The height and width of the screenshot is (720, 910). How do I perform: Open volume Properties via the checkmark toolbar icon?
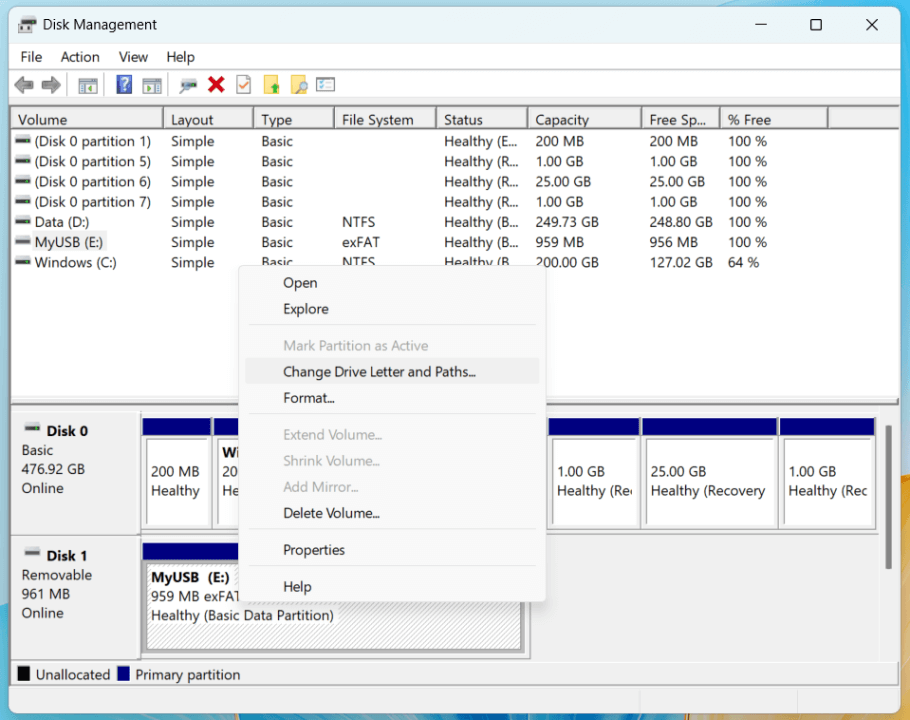243,84
